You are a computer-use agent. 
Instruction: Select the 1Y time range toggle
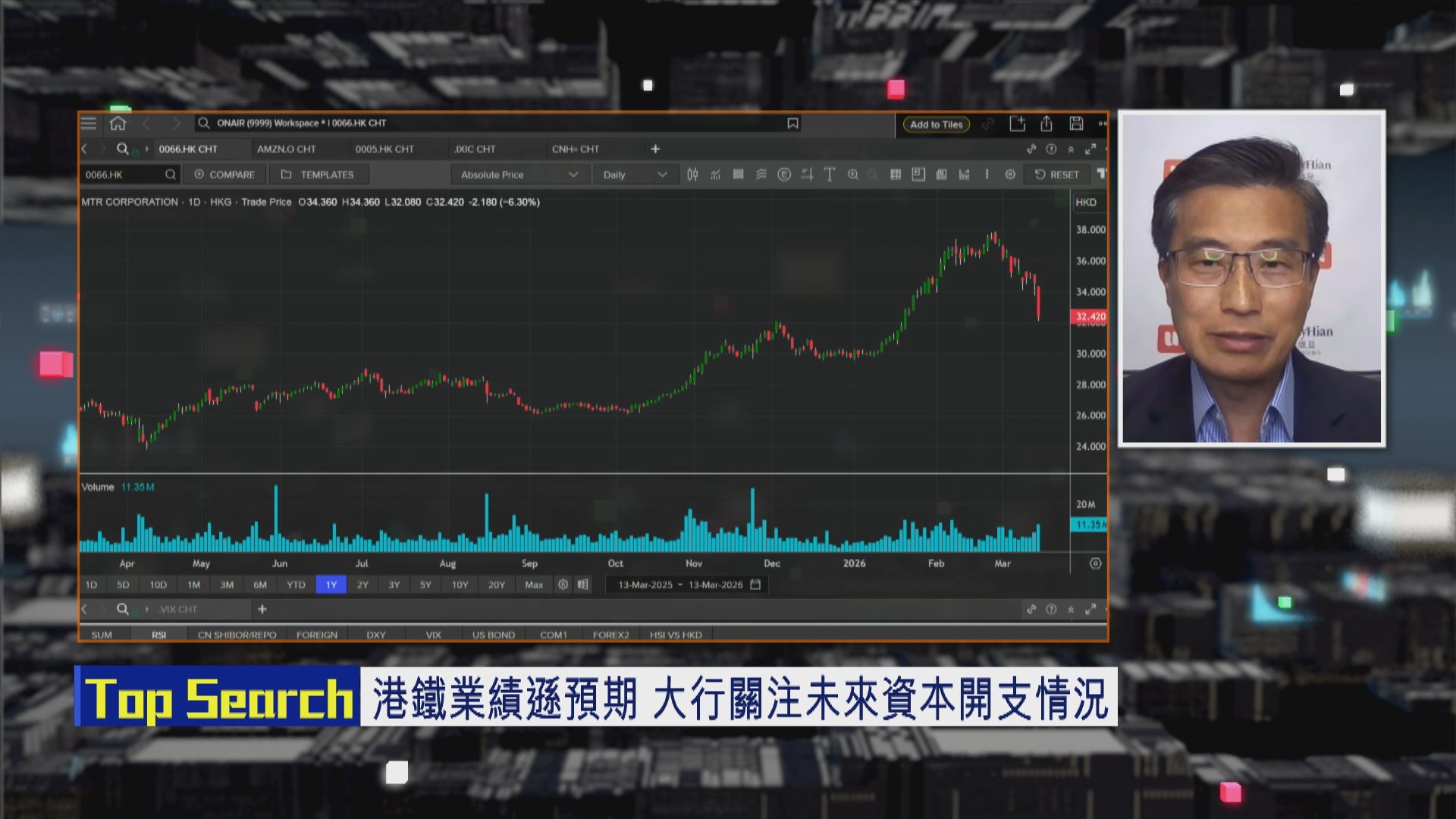click(x=331, y=584)
